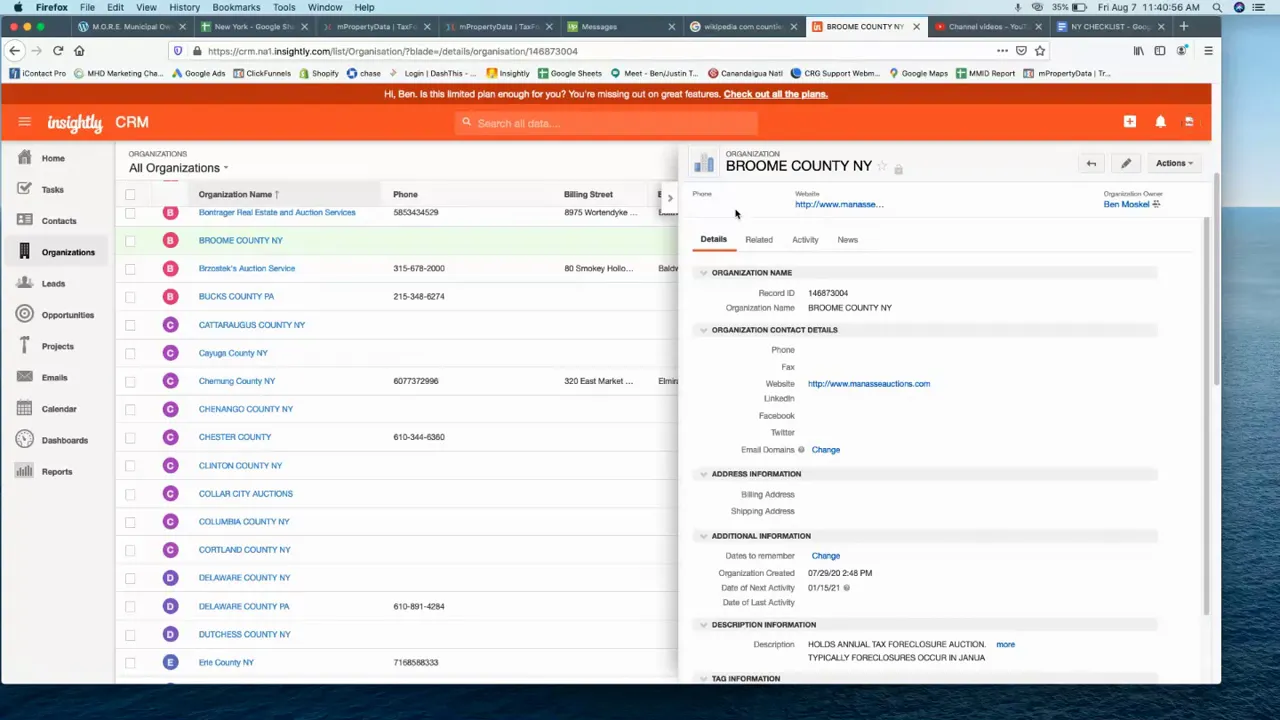
Task: Check the BUCKS COUNTY PA checkbox
Action: coord(130,296)
